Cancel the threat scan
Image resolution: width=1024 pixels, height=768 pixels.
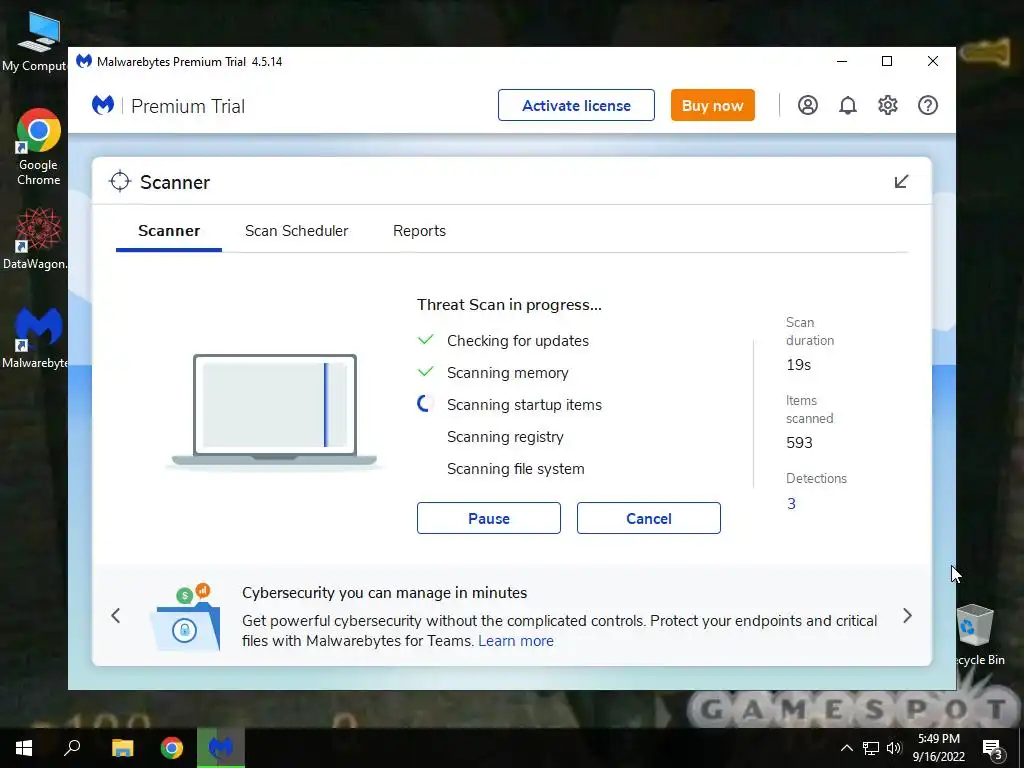648,518
